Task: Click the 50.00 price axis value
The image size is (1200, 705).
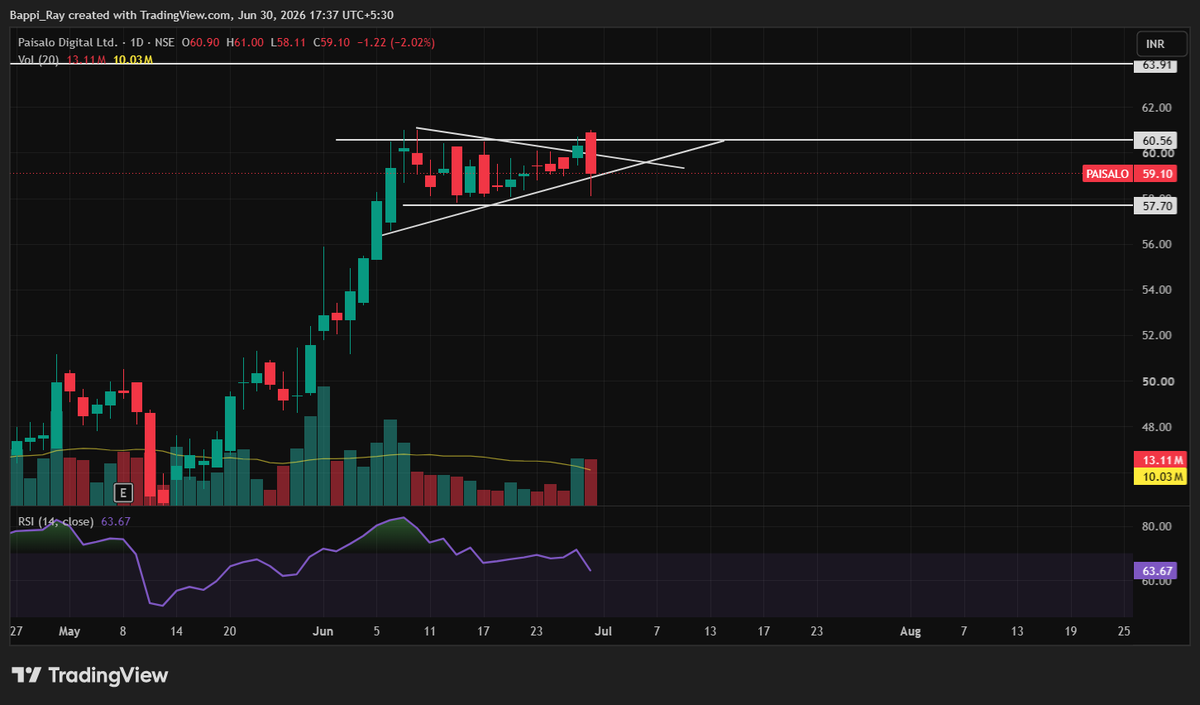Action: [1157, 381]
